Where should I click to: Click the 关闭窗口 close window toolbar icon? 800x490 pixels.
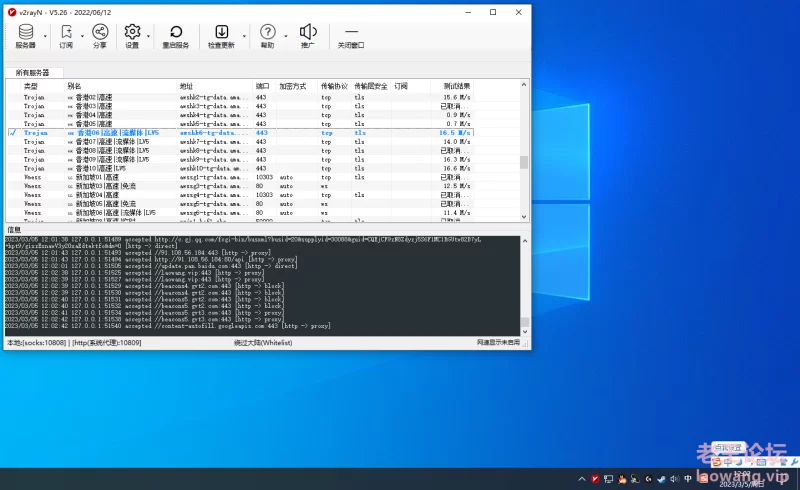pyautogui.click(x=351, y=36)
